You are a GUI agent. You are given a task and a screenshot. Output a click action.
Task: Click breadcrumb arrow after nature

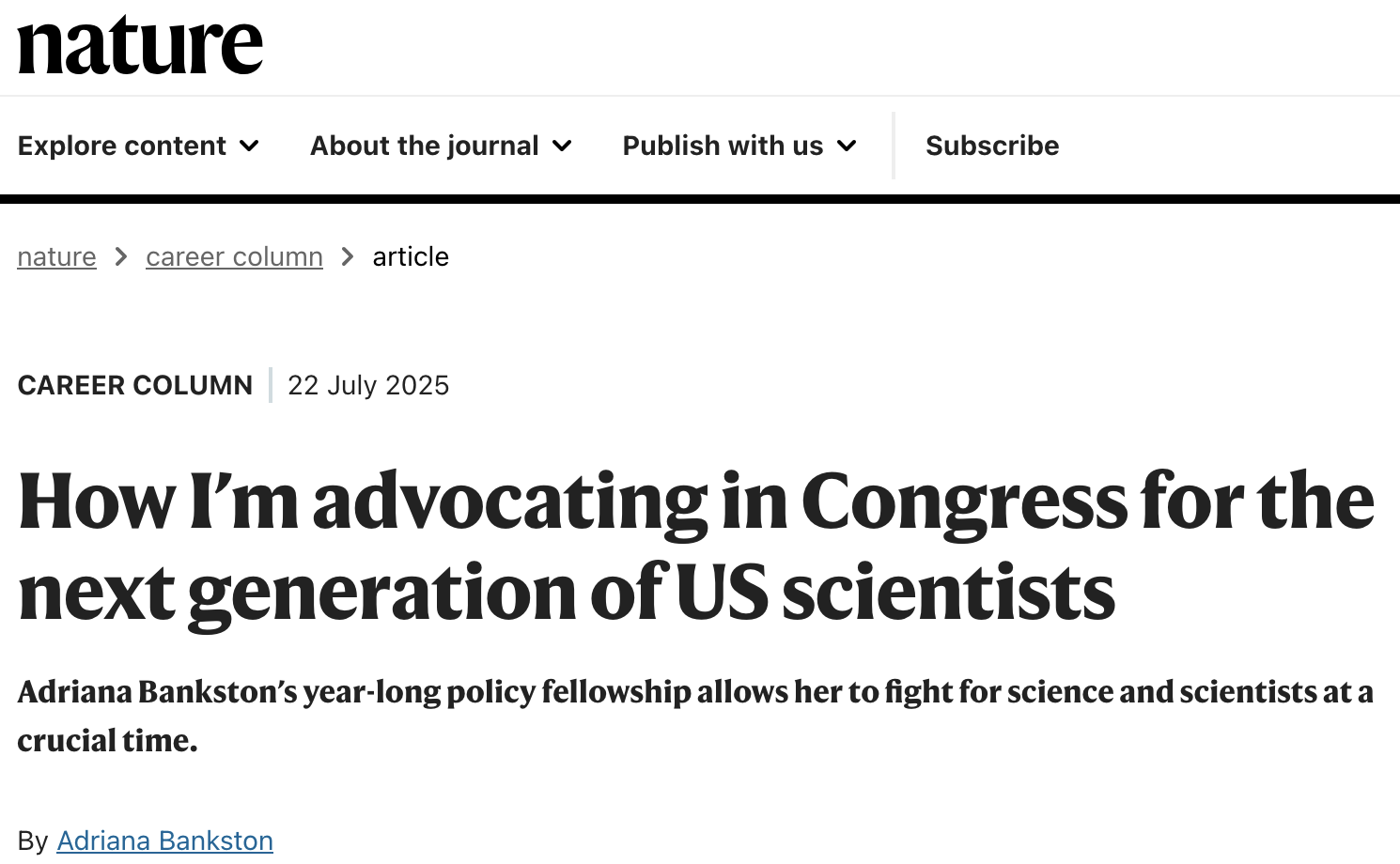pyautogui.click(x=121, y=256)
